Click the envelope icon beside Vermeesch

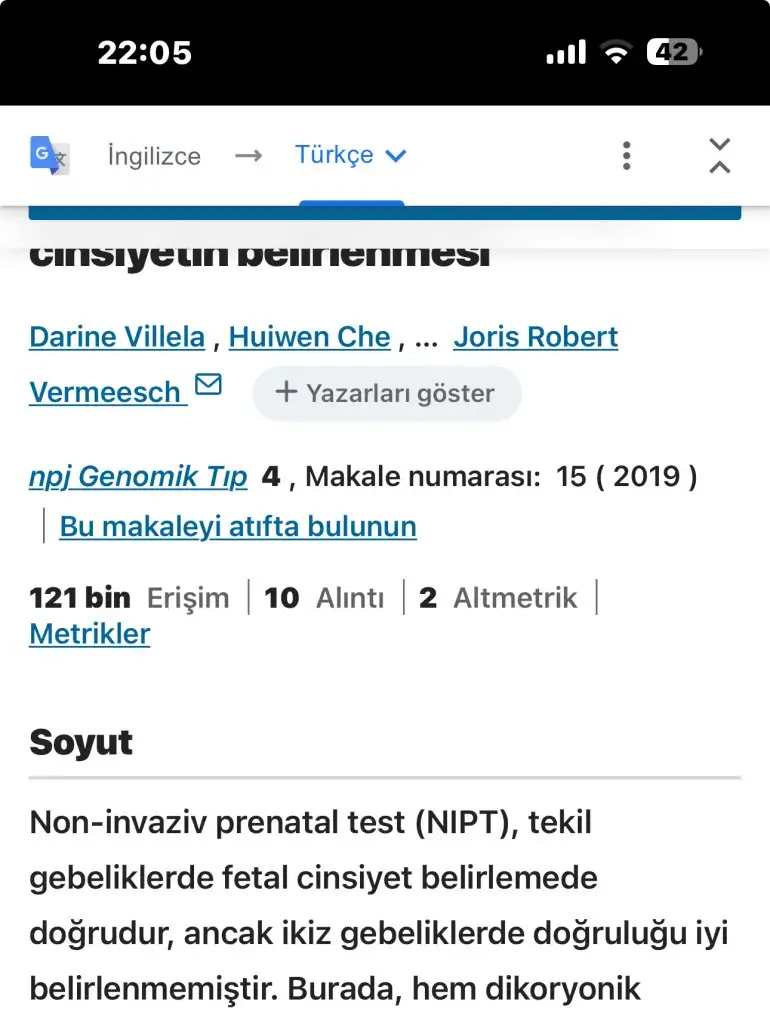click(x=208, y=385)
